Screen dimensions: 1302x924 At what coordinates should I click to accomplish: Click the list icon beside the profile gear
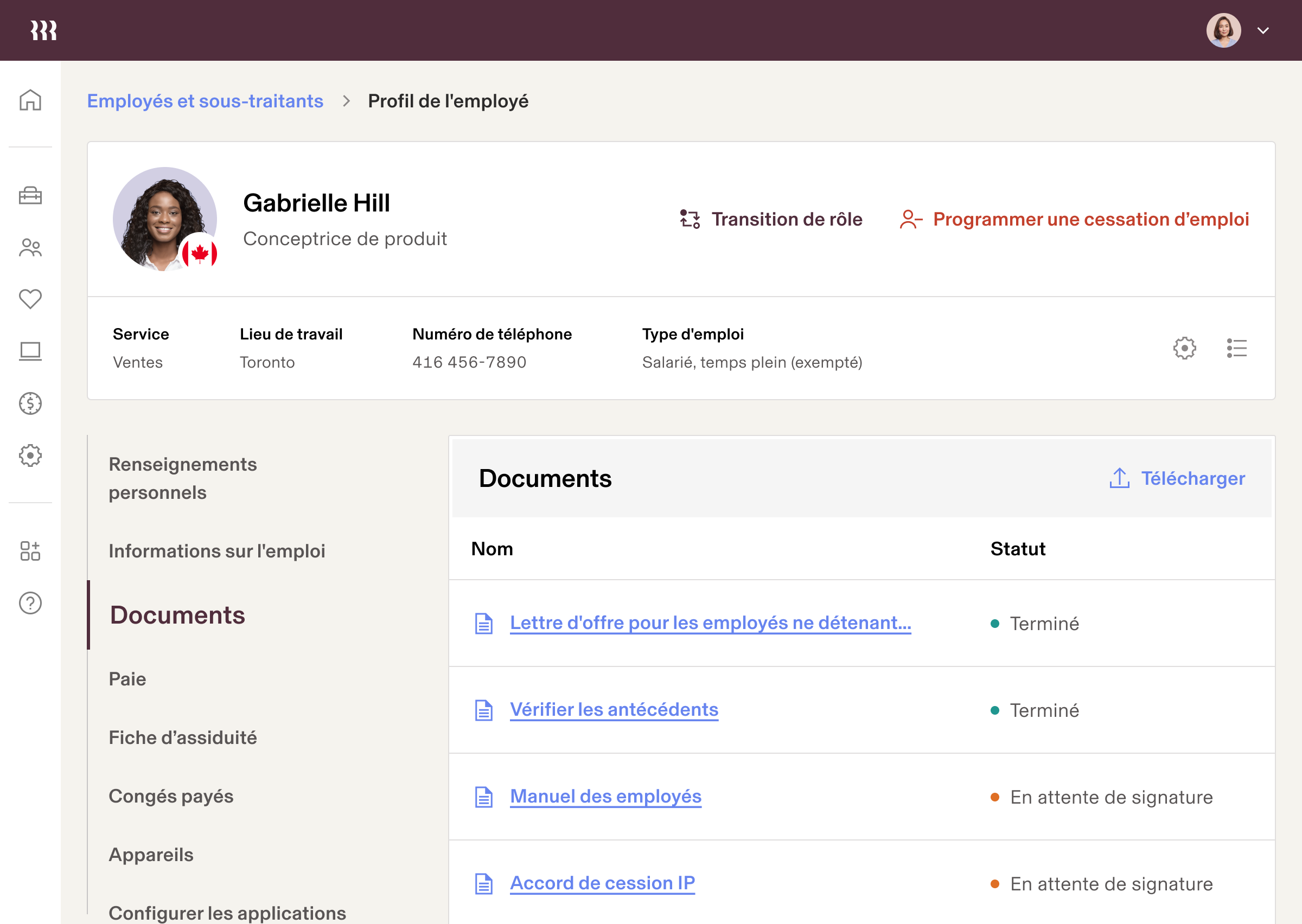click(x=1236, y=349)
